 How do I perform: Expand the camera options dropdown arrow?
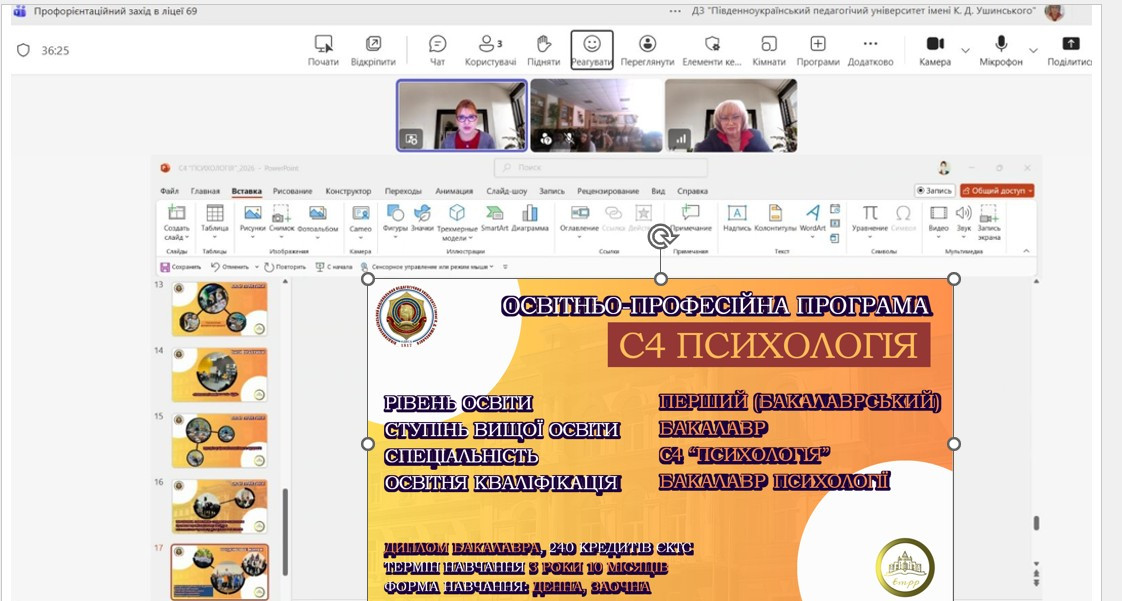[x=965, y=50]
